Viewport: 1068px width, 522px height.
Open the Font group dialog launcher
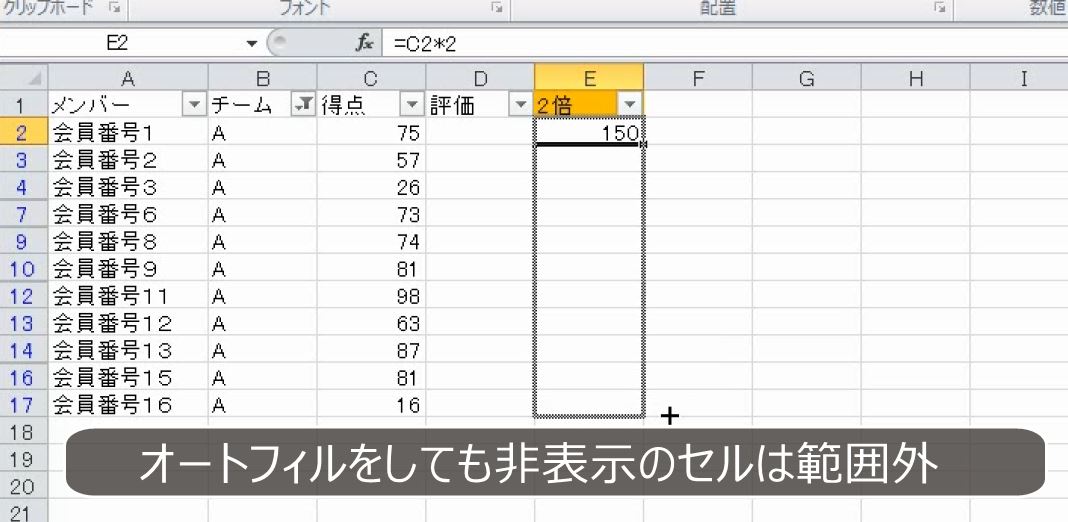pos(498,8)
